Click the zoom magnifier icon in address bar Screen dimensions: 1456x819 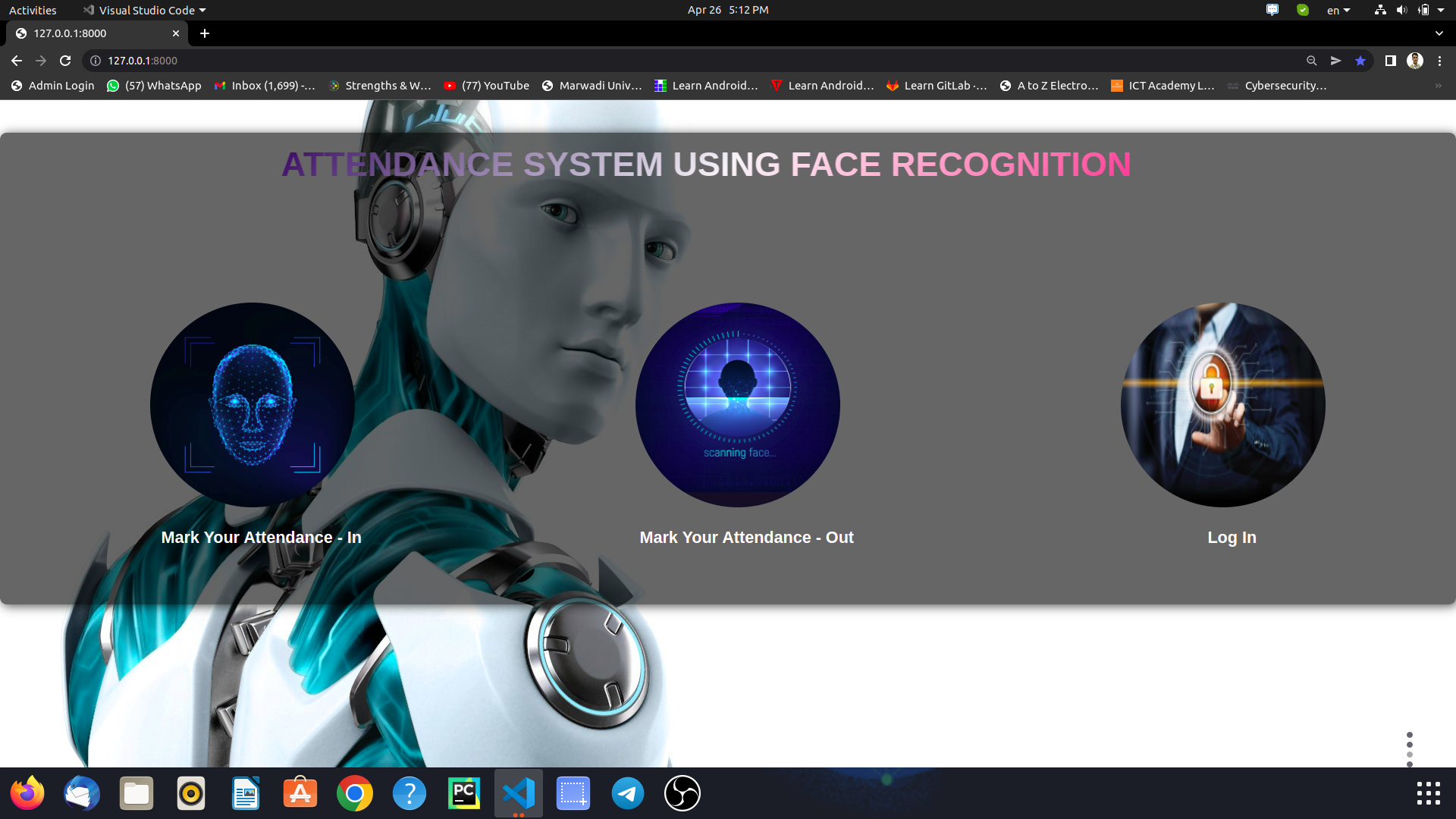[1312, 61]
